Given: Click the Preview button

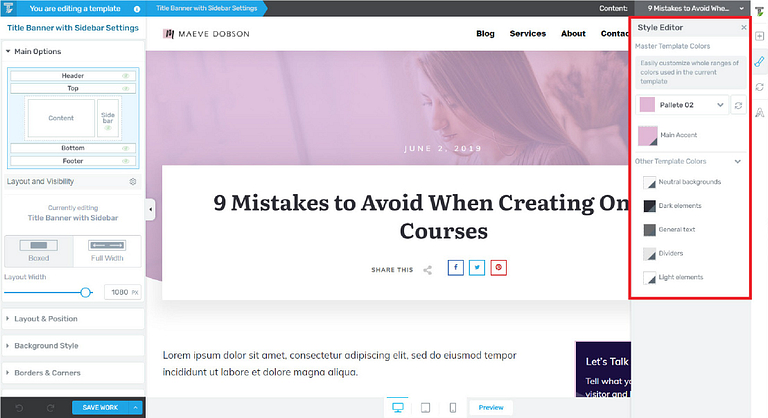Looking at the screenshot, I should (491, 407).
